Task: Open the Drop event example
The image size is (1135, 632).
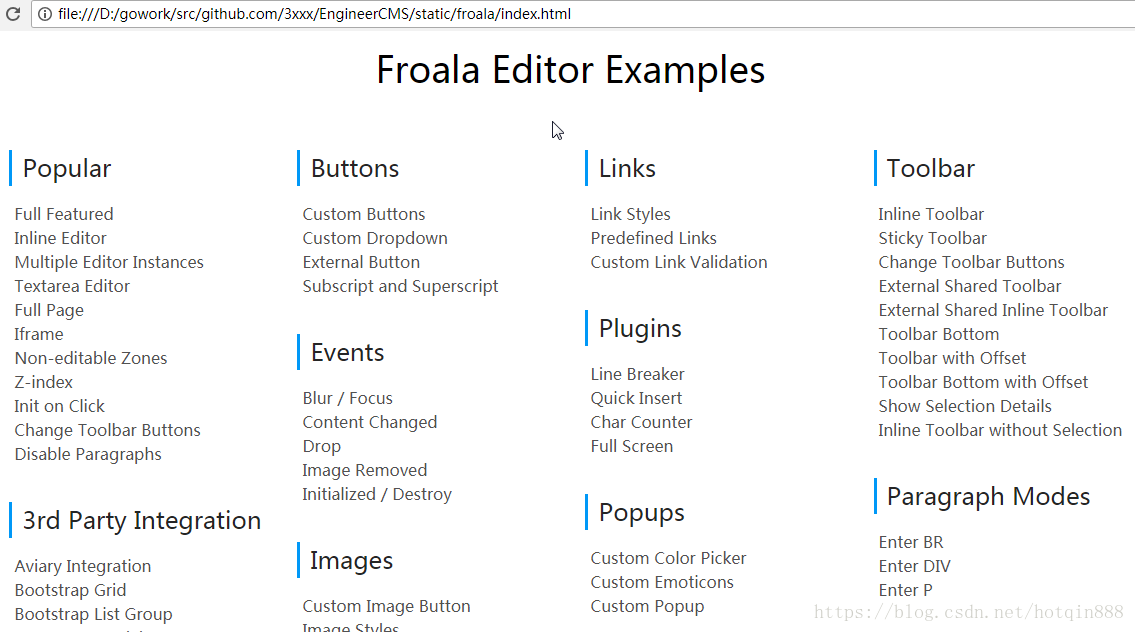Action: click(321, 446)
